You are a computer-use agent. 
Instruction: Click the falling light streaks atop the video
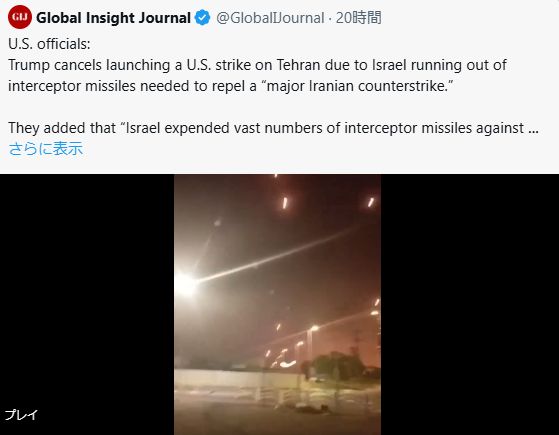[x=326, y=203]
